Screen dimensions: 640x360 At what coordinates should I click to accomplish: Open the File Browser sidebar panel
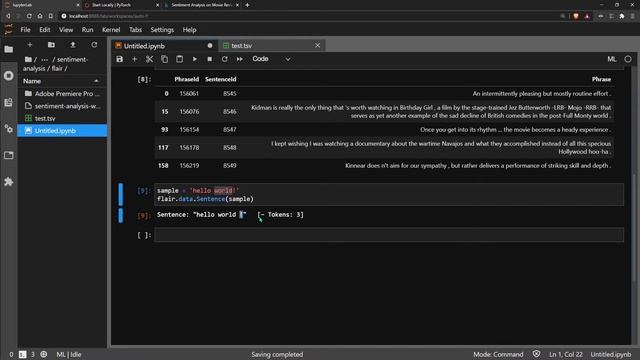pos(9,49)
